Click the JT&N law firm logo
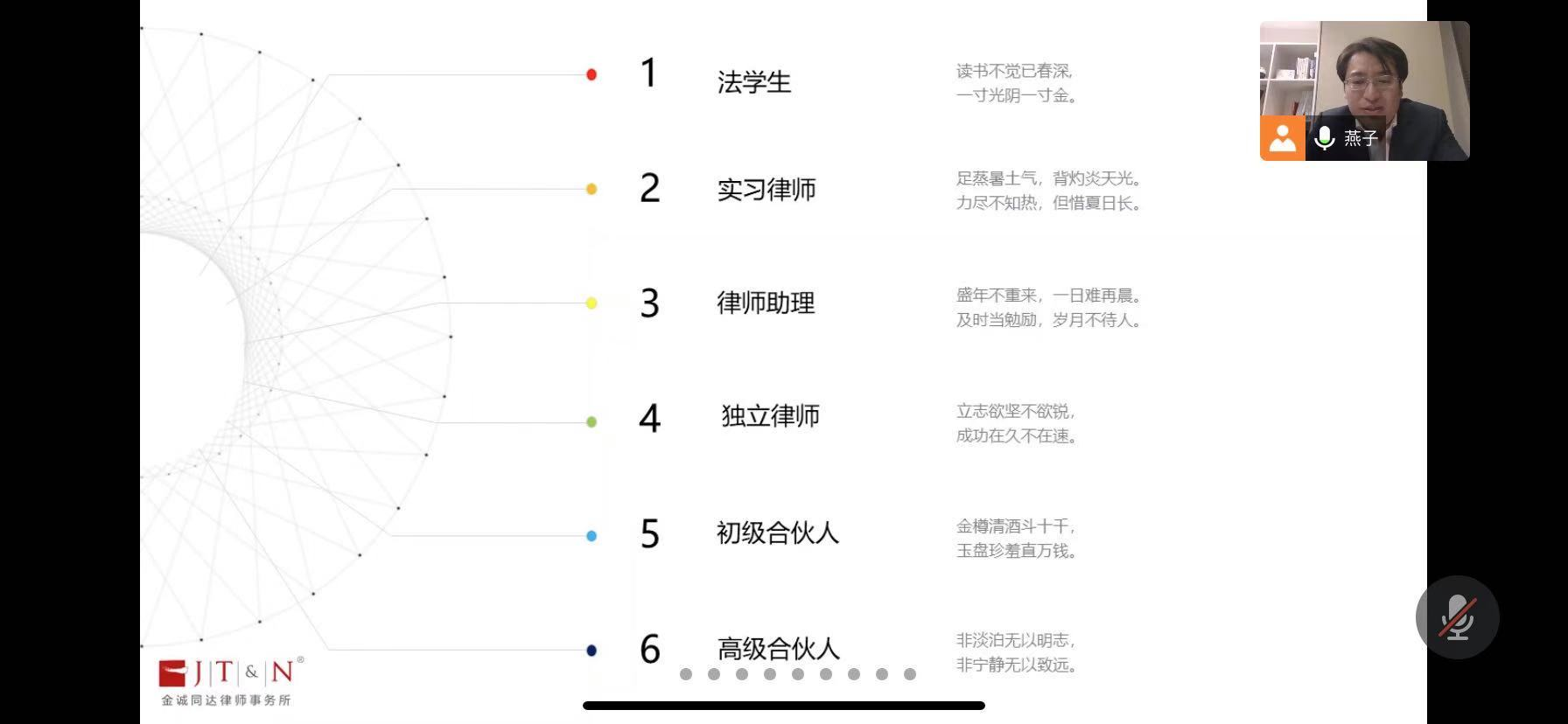 click(231, 681)
